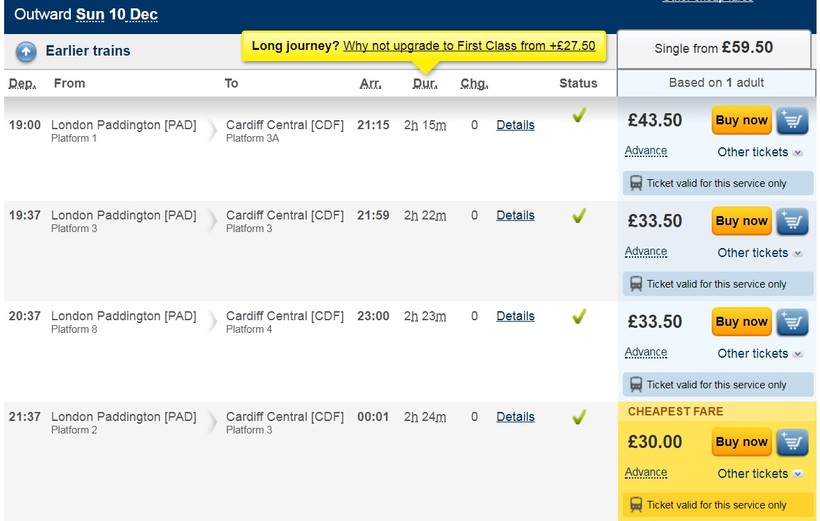Buy the £30.00 cheapest fare now
This screenshot has width=820, height=521.
[741, 442]
